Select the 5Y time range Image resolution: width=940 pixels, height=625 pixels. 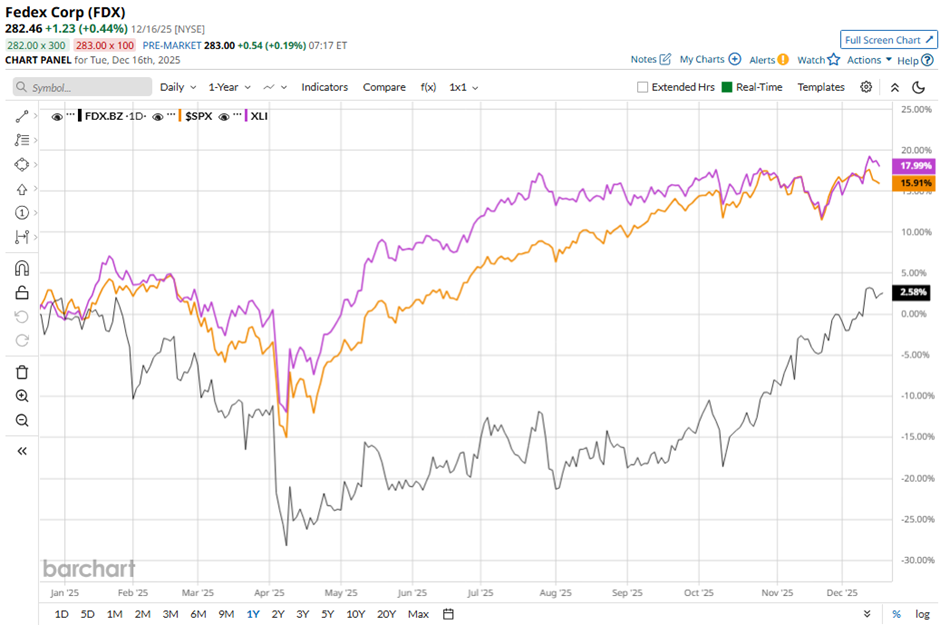(327, 614)
